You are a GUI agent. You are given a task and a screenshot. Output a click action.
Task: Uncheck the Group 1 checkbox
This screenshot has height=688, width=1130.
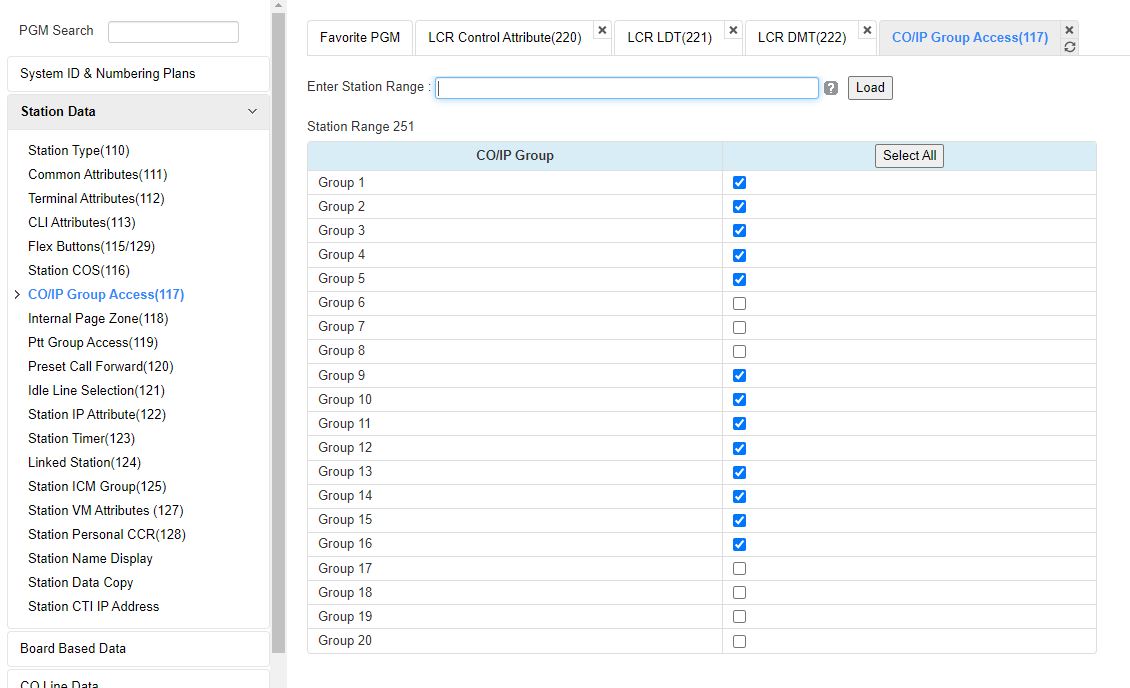(x=739, y=183)
